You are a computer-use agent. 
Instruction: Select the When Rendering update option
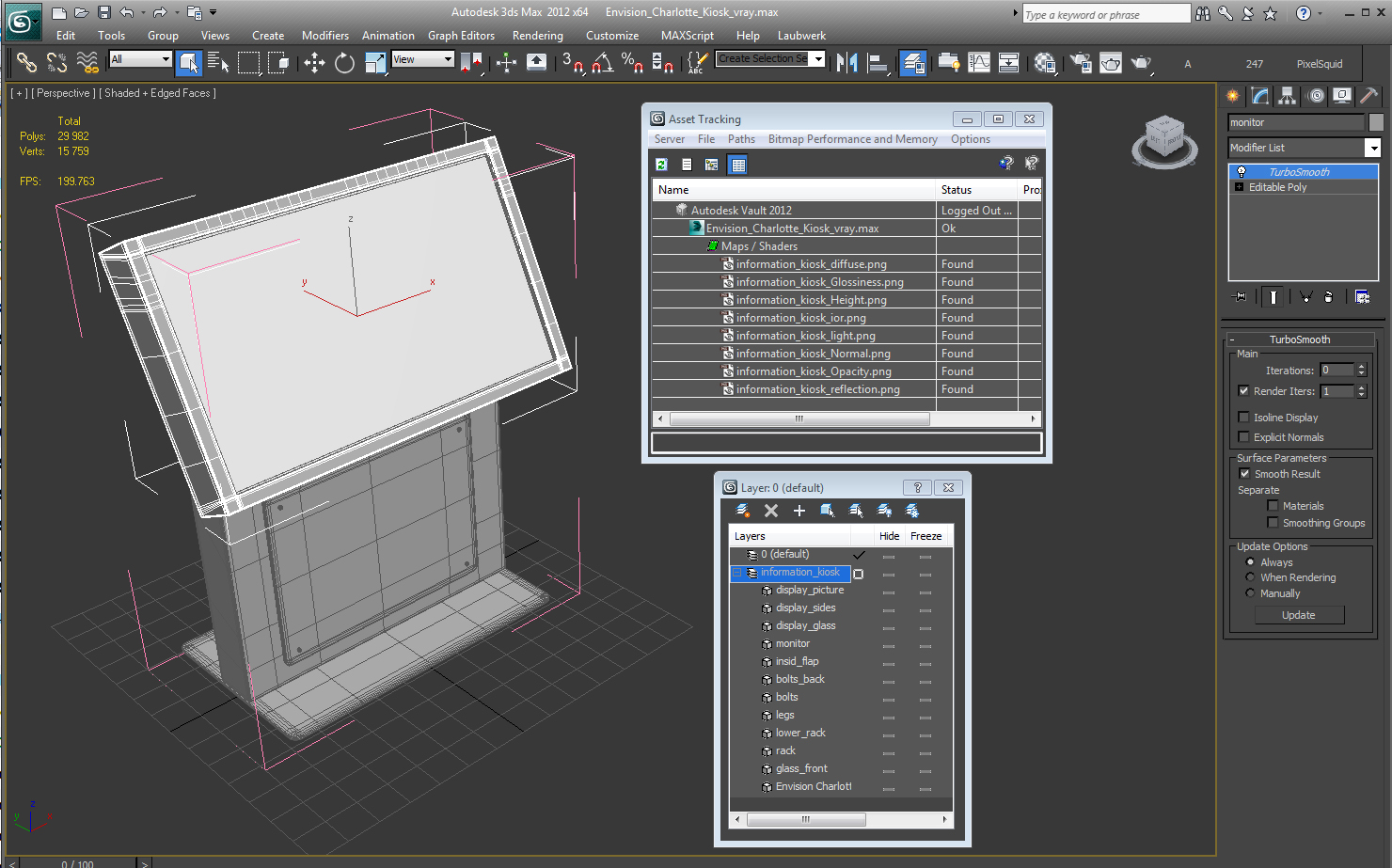(x=1250, y=577)
